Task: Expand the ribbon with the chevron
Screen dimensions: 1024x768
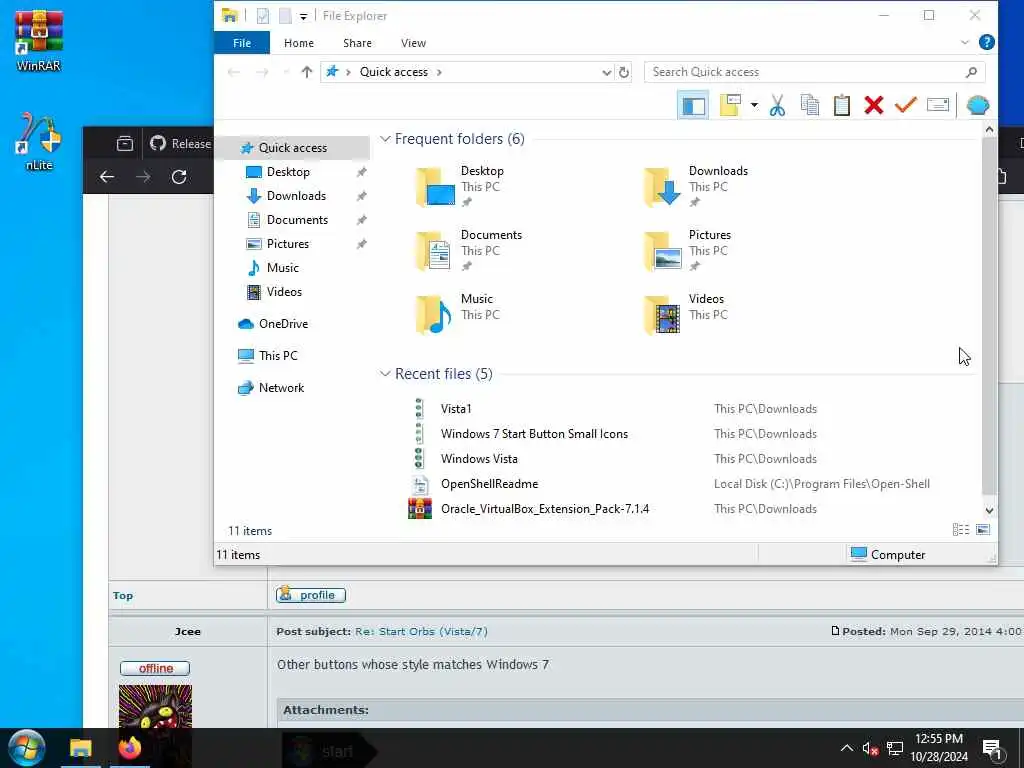Action: (x=965, y=42)
